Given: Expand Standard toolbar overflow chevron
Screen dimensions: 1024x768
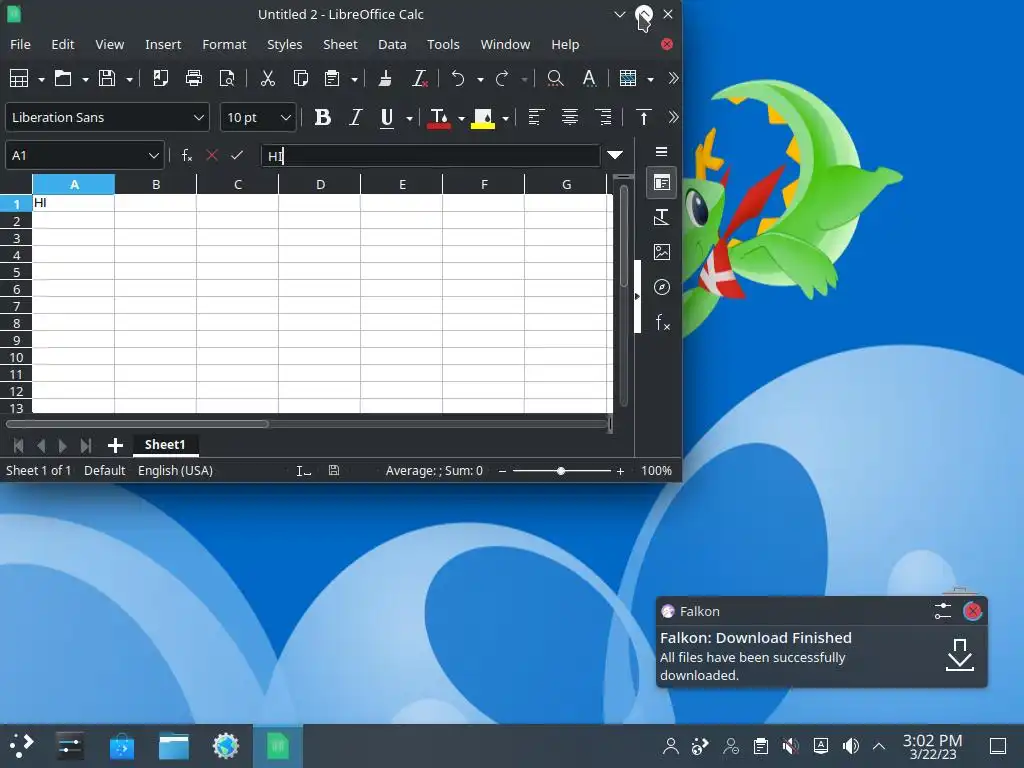Looking at the screenshot, I should click(x=673, y=78).
